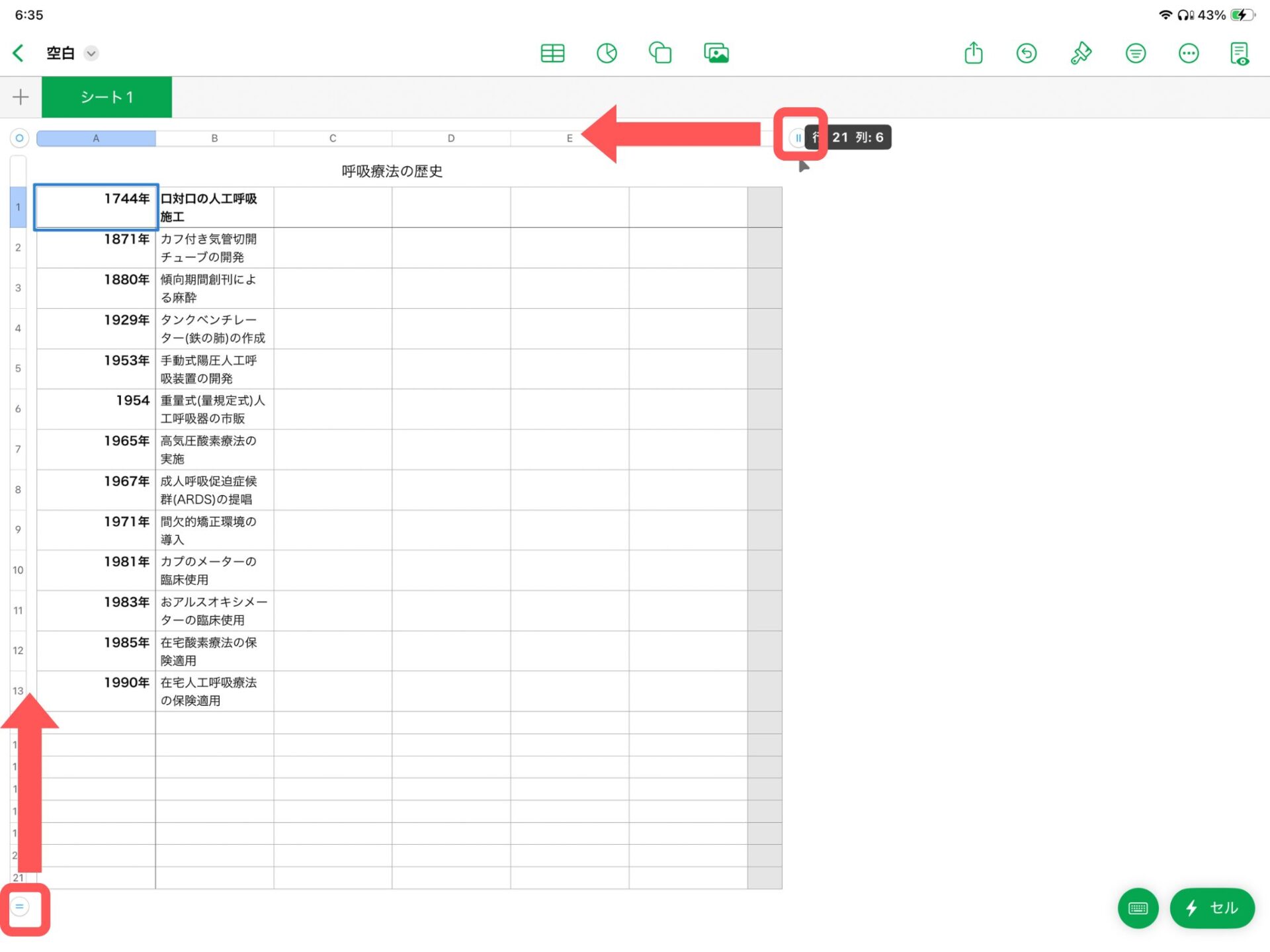1270x952 pixels.
Task: Open the shapes insert menu
Action: point(660,53)
